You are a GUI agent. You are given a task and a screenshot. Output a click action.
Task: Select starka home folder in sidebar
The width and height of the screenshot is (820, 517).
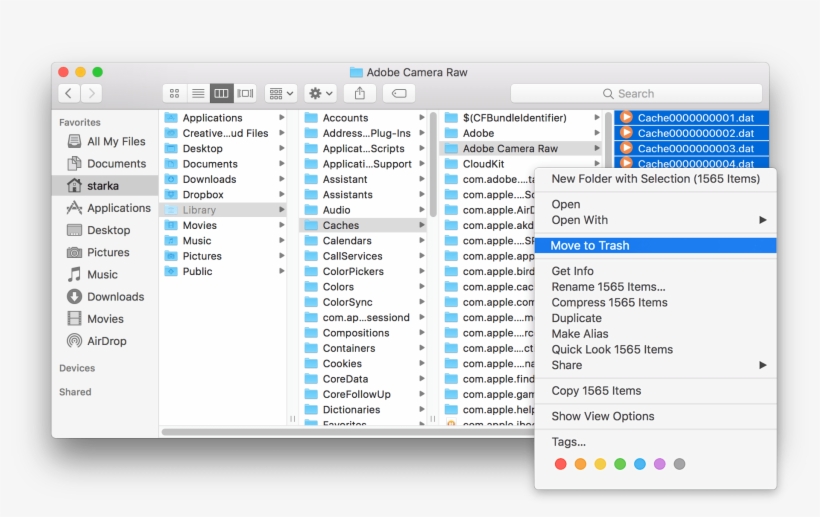(x=105, y=186)
